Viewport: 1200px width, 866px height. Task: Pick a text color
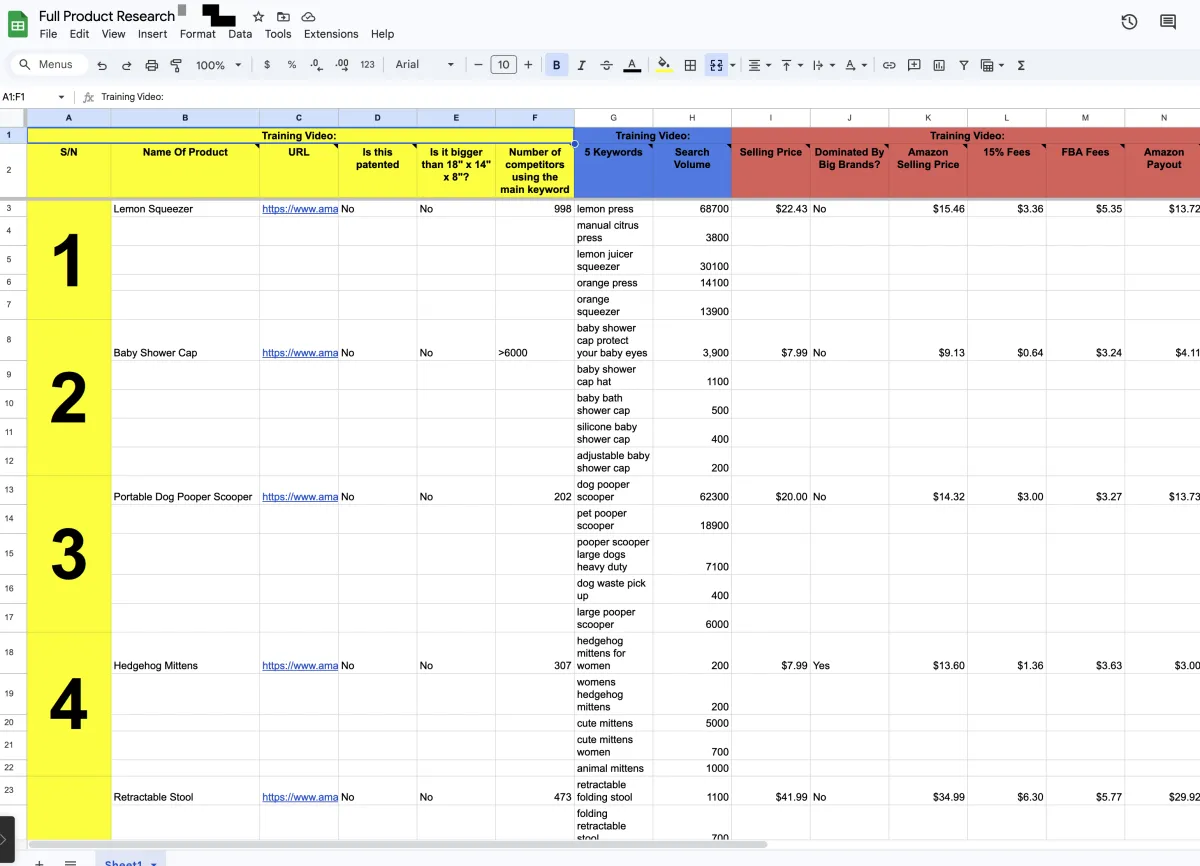[x=632, y=65]
